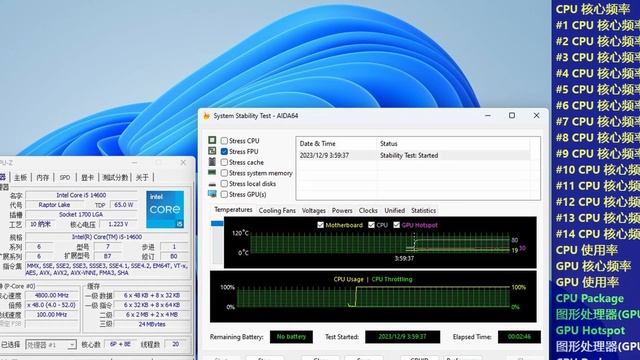Maximize the System Stability Test window

point(512,116)
